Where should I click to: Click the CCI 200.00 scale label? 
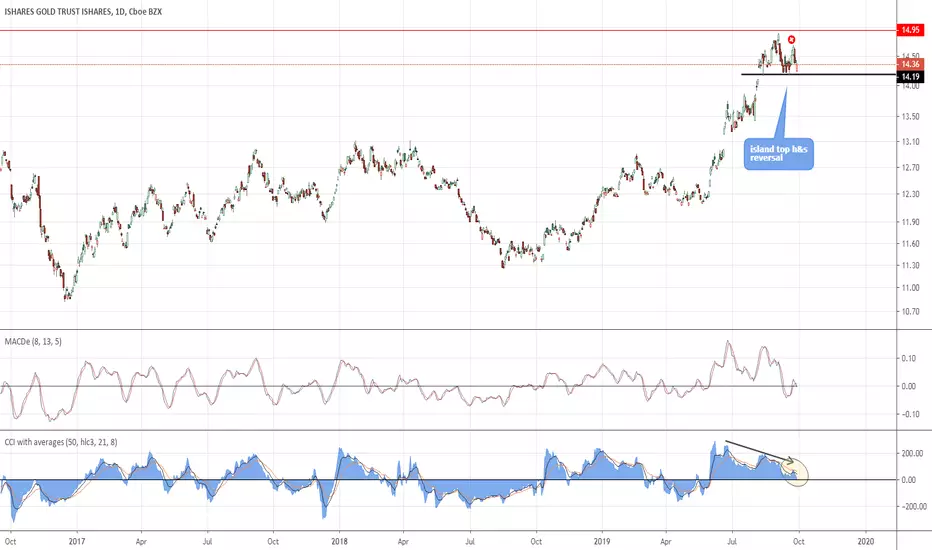click(x=912, y=454)
